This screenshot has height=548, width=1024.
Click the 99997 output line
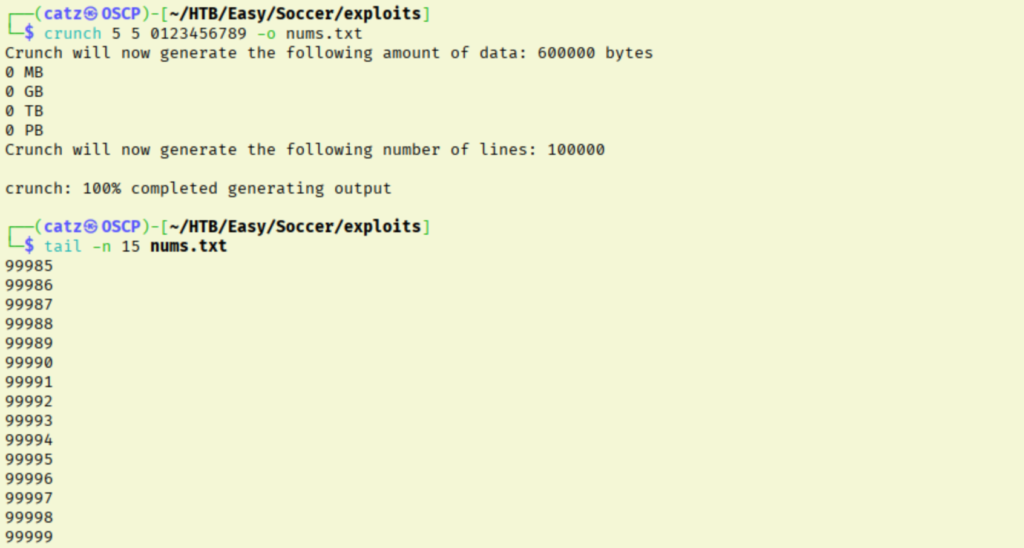coord(29,498)
